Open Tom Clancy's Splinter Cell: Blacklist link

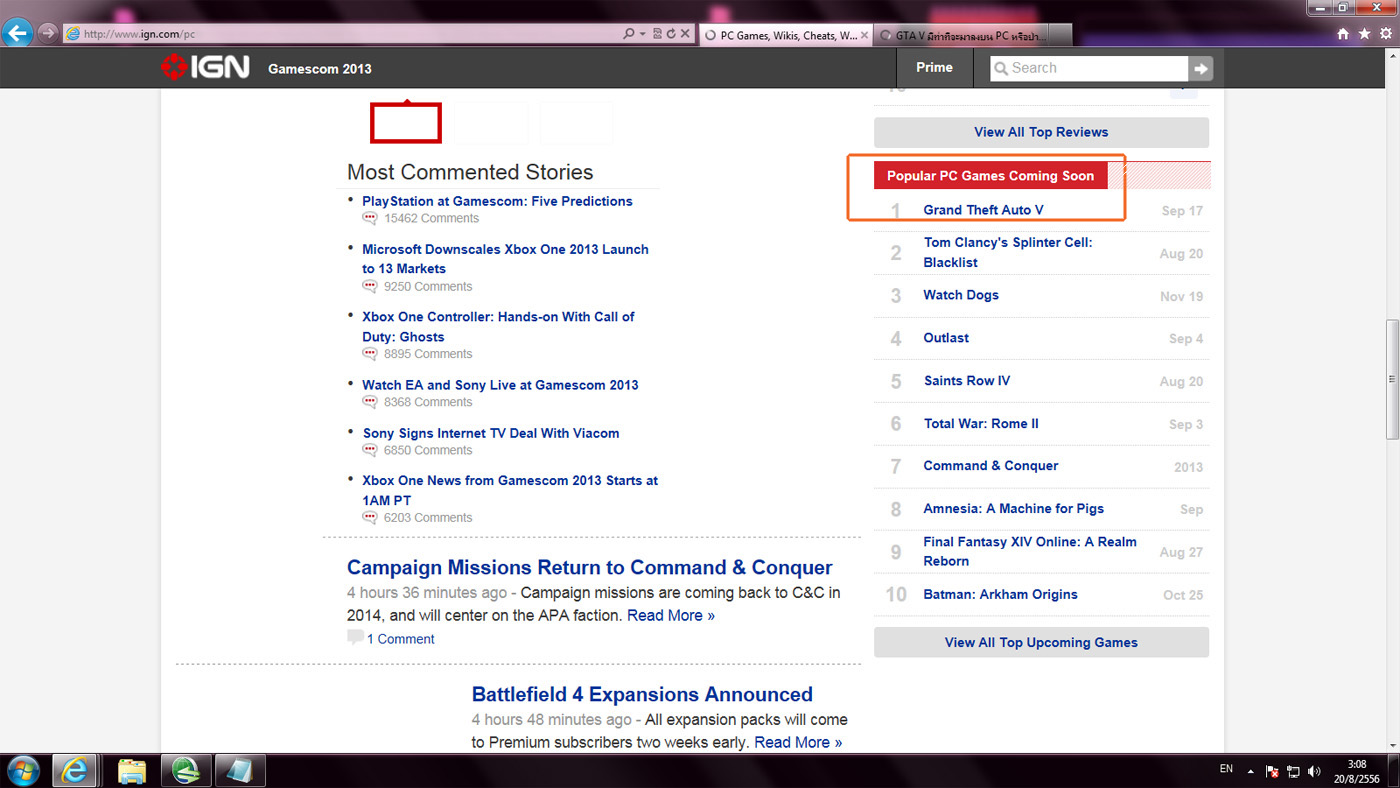coord(1008,252)
